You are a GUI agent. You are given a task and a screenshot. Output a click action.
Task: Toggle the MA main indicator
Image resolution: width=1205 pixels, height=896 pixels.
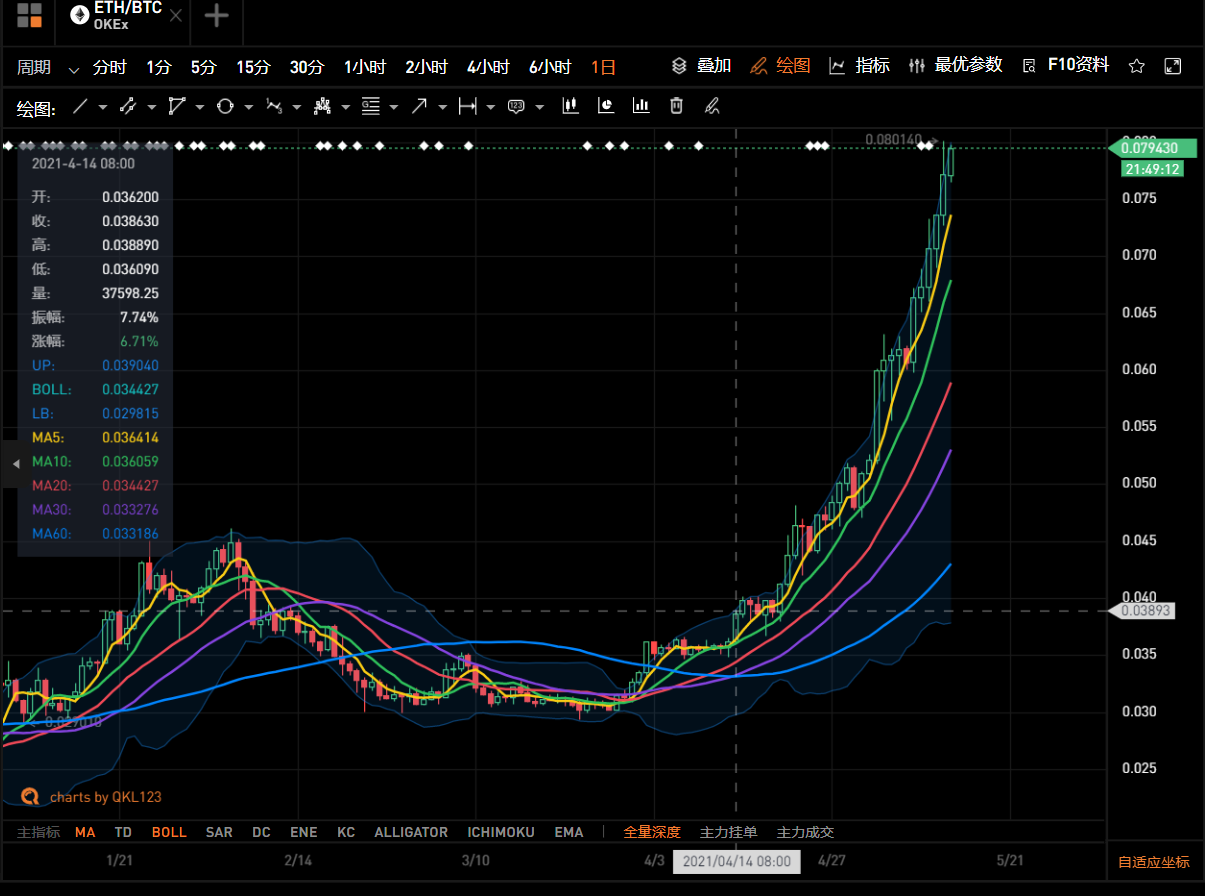85,832
